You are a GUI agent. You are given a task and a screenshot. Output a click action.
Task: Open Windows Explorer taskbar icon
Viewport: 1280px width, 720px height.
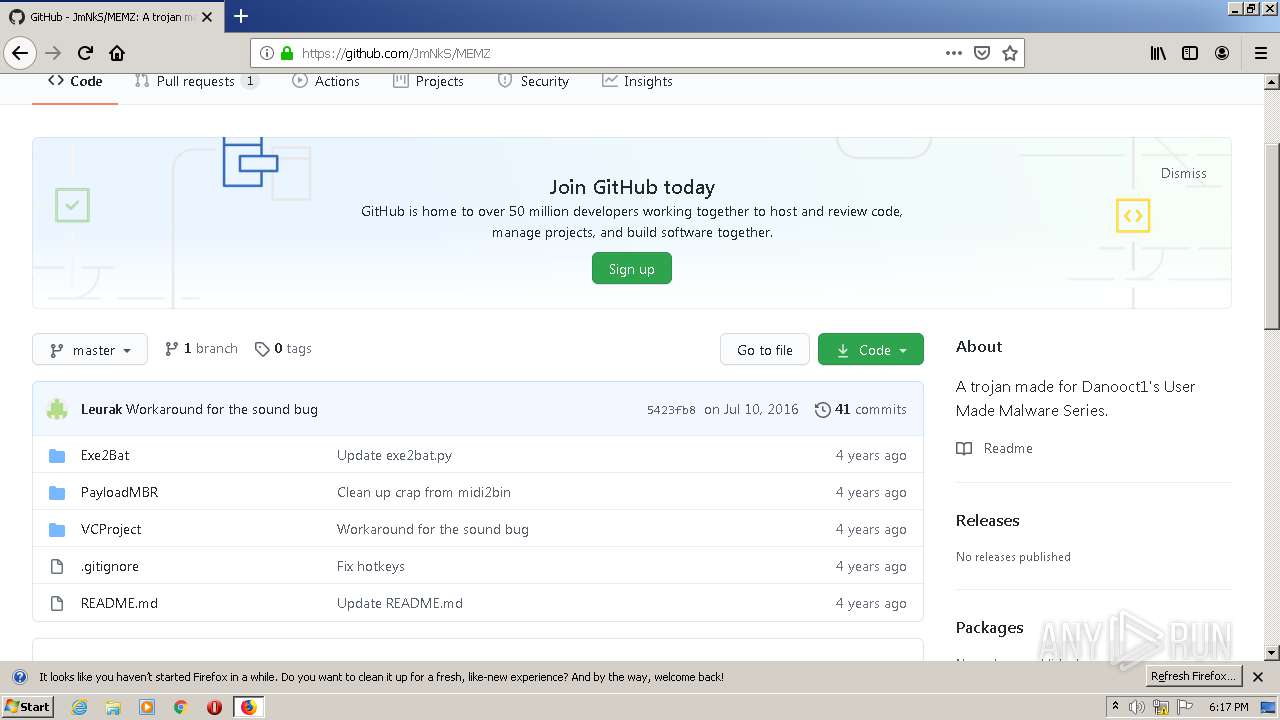pos(113,707)
